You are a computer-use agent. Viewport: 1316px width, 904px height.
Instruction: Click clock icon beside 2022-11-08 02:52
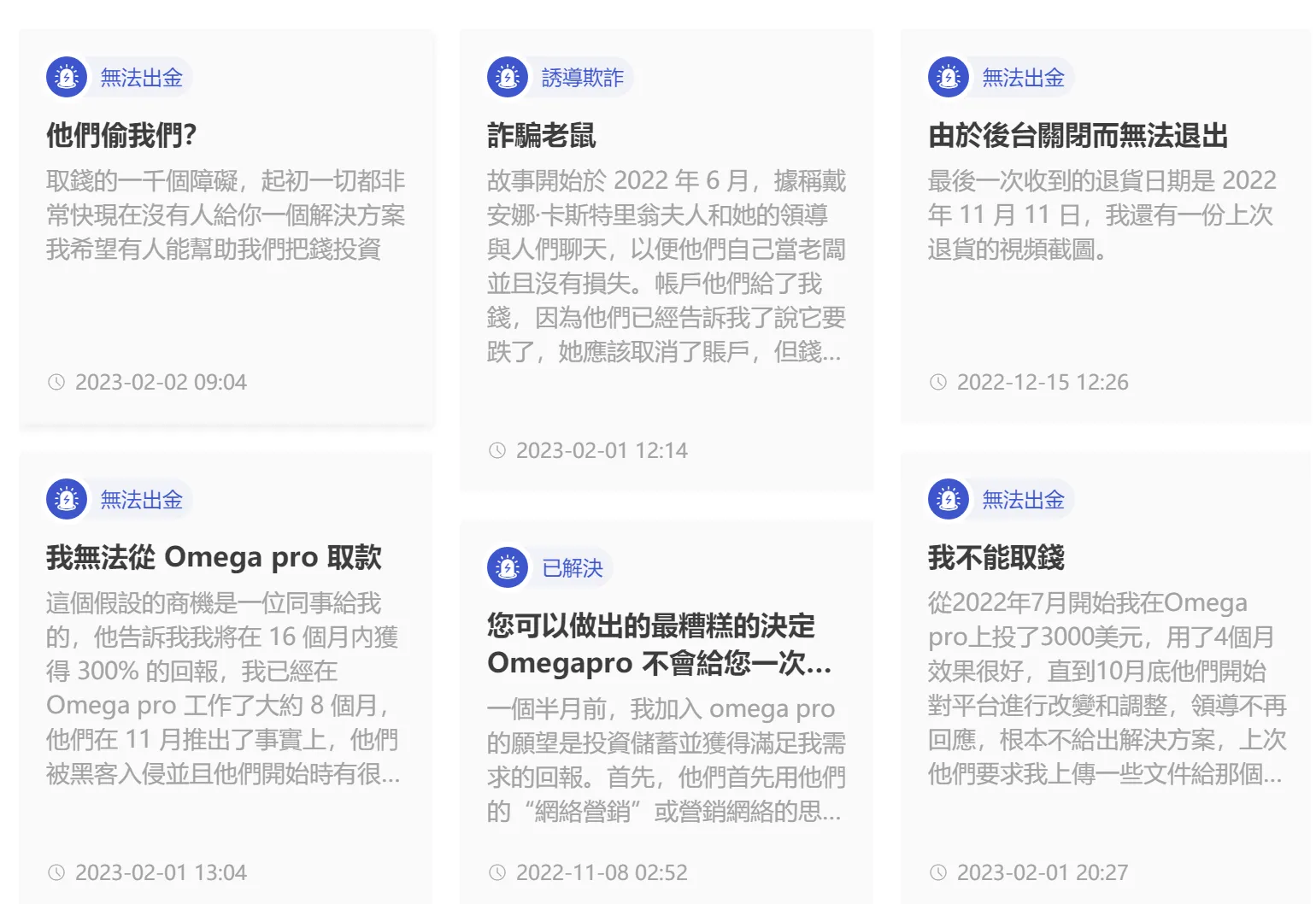(x=497, y=872)
